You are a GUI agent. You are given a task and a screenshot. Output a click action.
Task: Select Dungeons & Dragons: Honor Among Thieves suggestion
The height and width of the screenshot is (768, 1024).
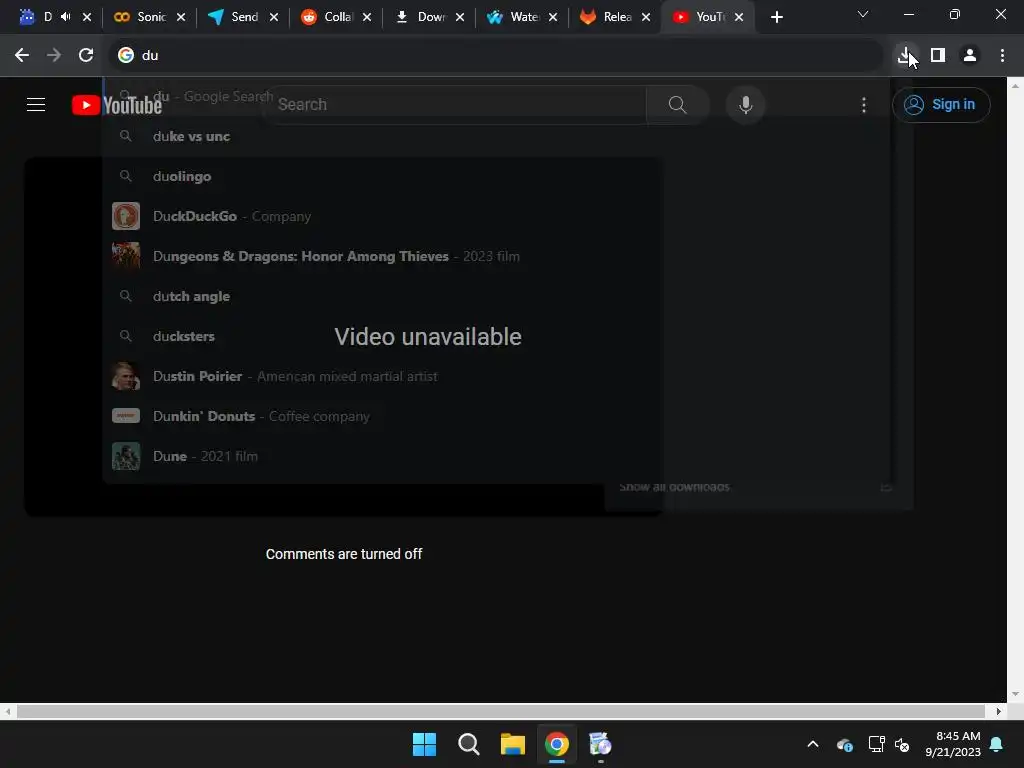click(x=496, y=256)
